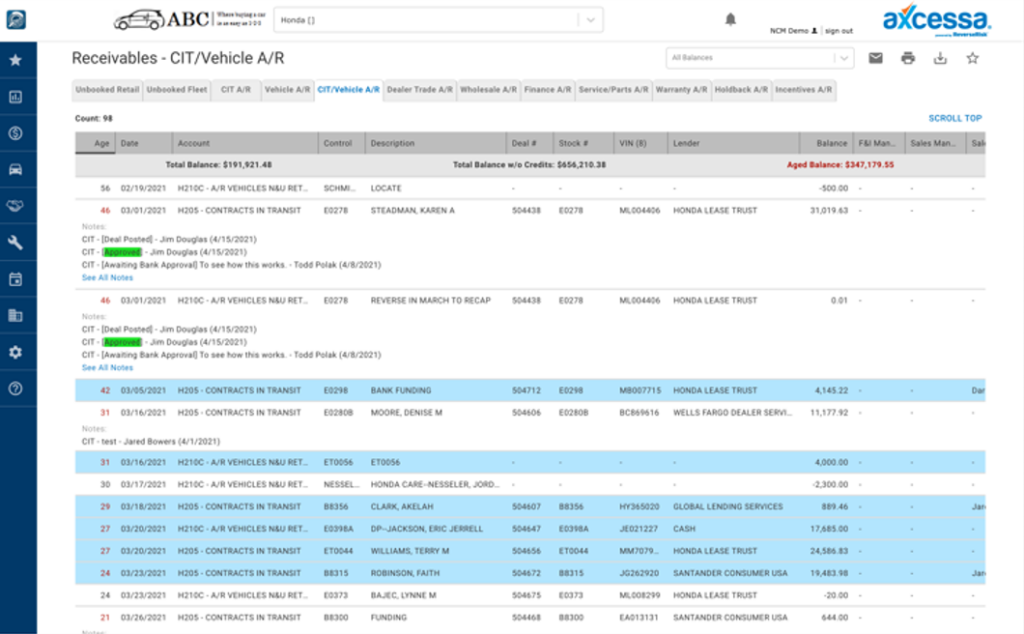Screen dimensions: 1024x634
Task: Click the app logo at top left
Action: 16,20
